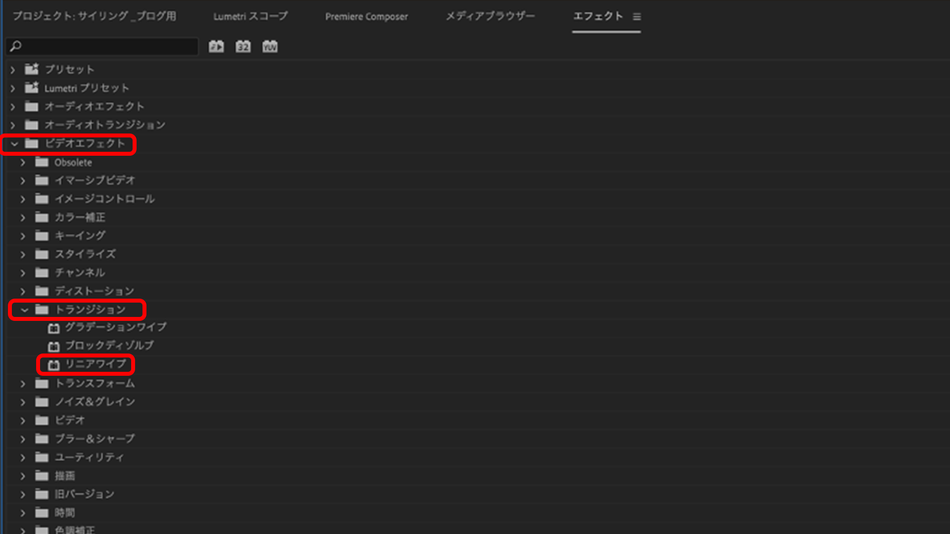This screenshot has height=534, width=950.
Task: Expand the オーディオトランジション folder
Action: pyautogui.click(x=13, y=125)
